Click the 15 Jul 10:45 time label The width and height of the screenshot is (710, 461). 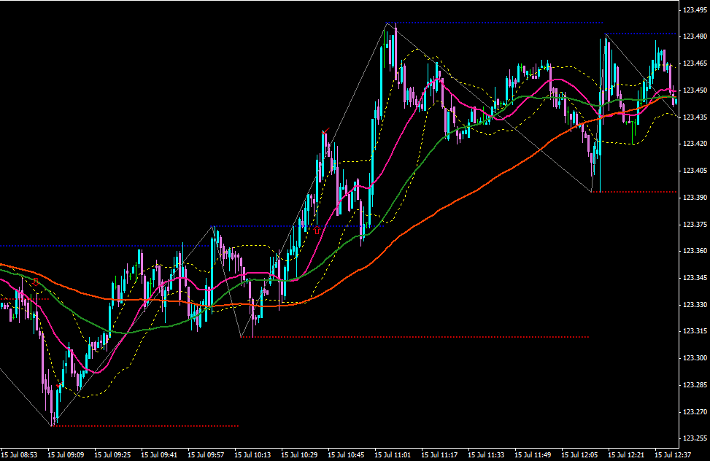coord(346,454)
